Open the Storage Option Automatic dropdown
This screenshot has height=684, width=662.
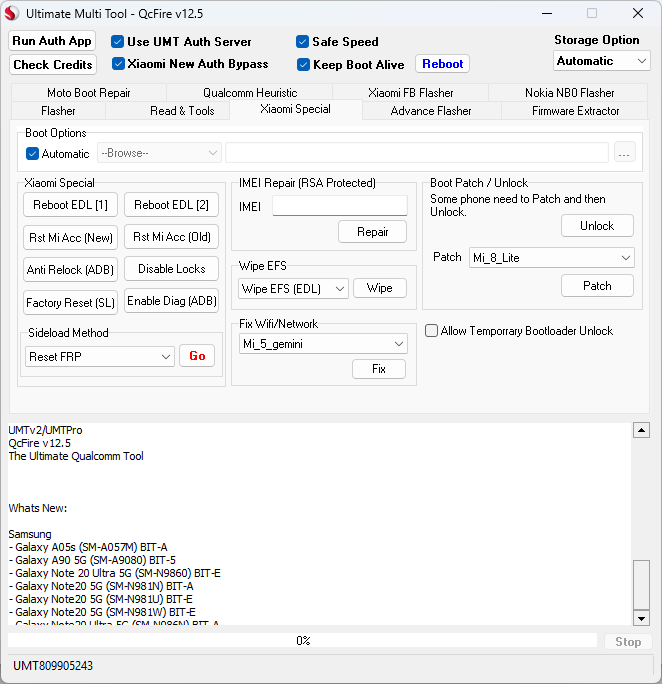[601, 61]
